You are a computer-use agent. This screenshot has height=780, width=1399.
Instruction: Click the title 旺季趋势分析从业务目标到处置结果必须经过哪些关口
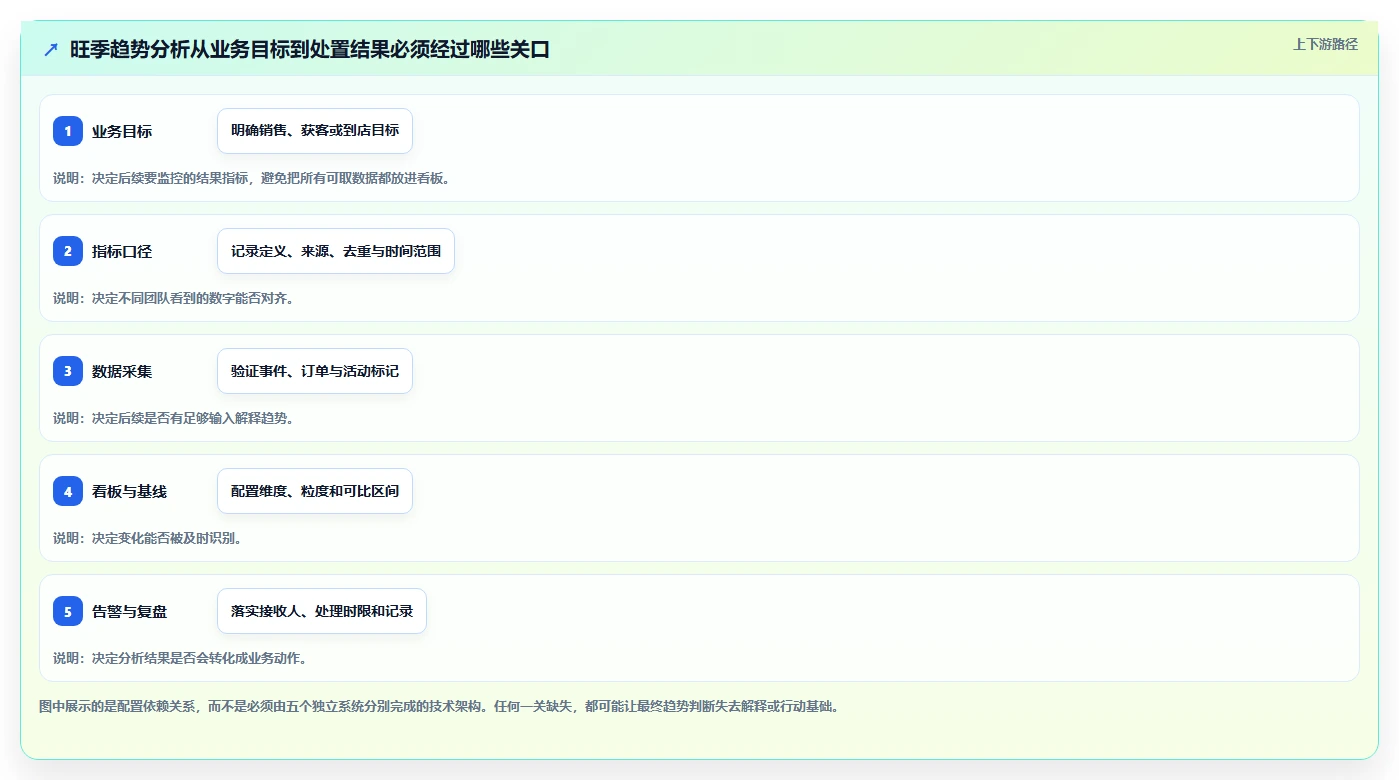point(310,50)
